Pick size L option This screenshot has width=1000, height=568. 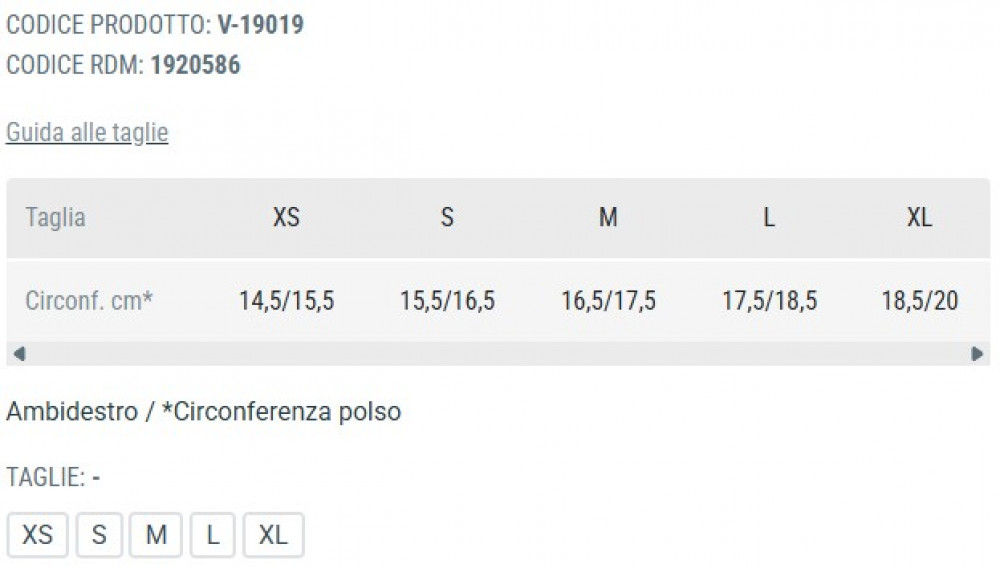(x=213, y=535)
